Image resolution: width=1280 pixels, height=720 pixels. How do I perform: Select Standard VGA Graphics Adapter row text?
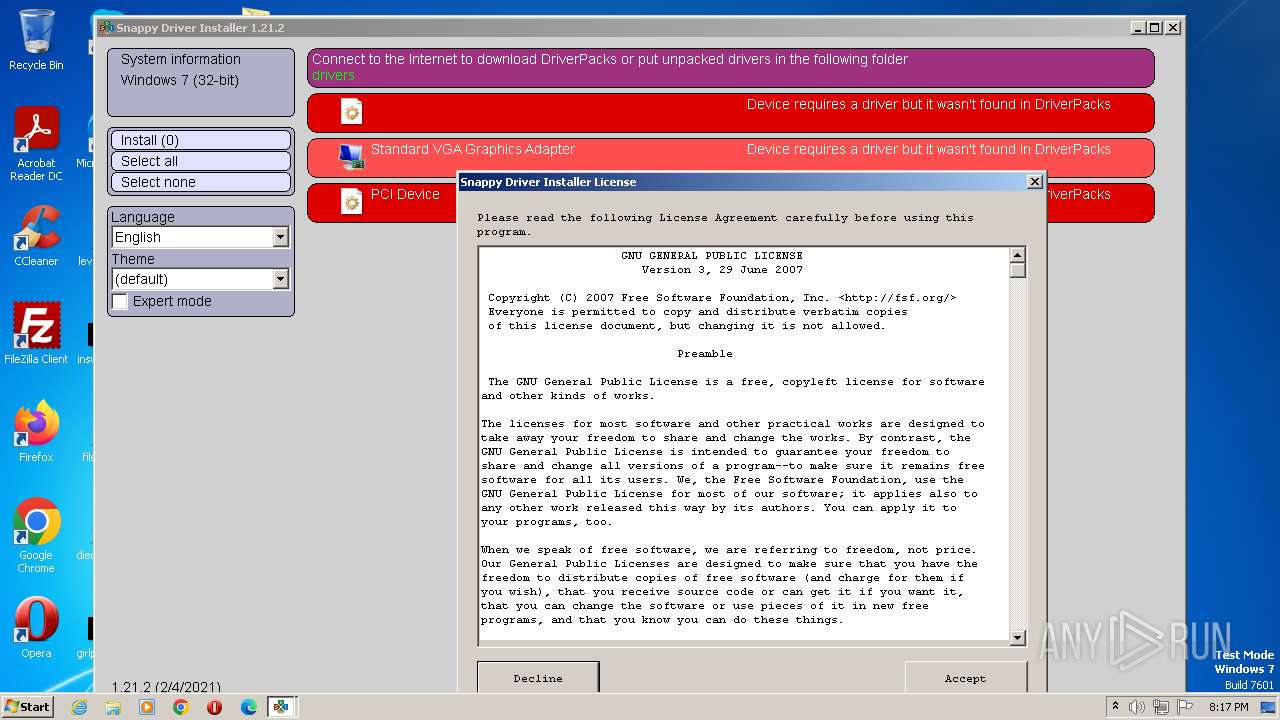[x=473, y=149]
